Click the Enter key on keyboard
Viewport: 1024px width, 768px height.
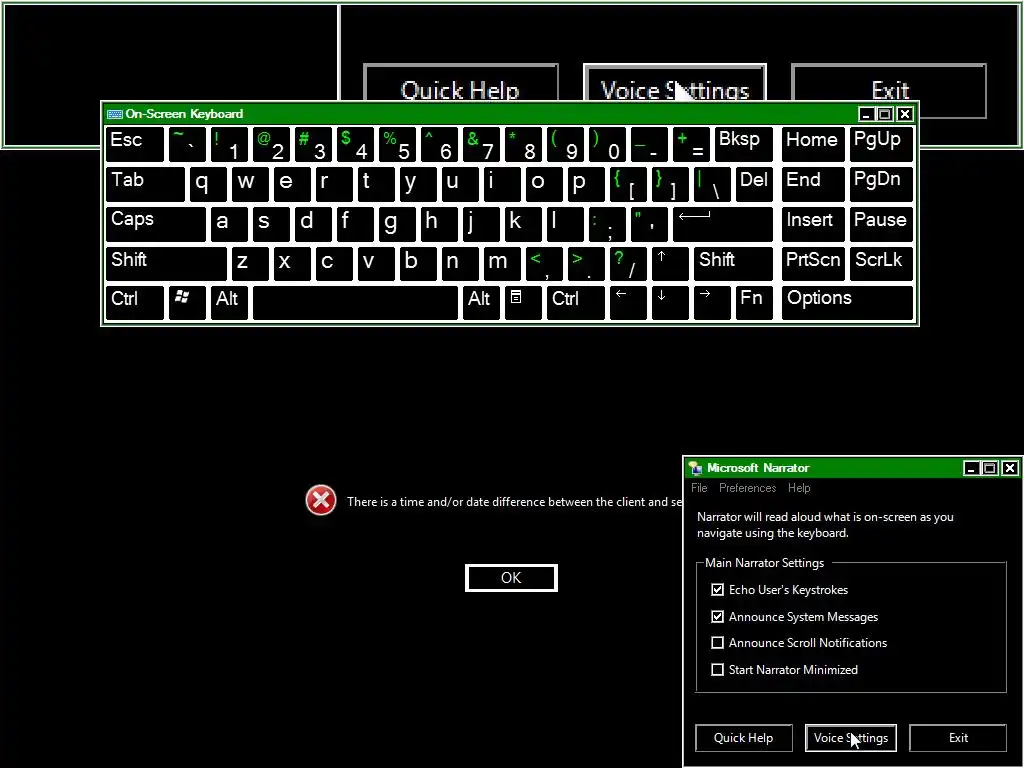pos(722,224)
